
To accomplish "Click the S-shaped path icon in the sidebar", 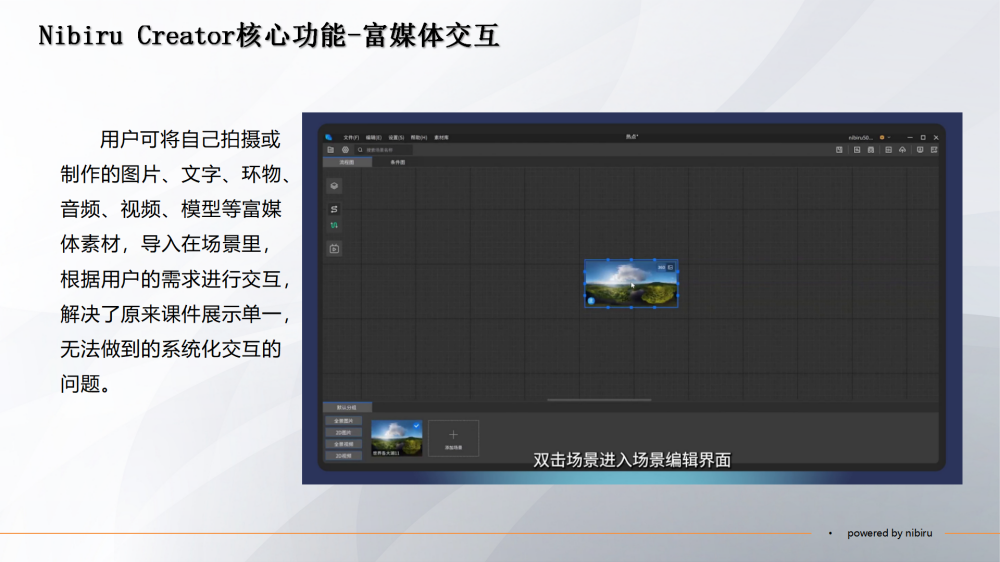I will (334, 209).
